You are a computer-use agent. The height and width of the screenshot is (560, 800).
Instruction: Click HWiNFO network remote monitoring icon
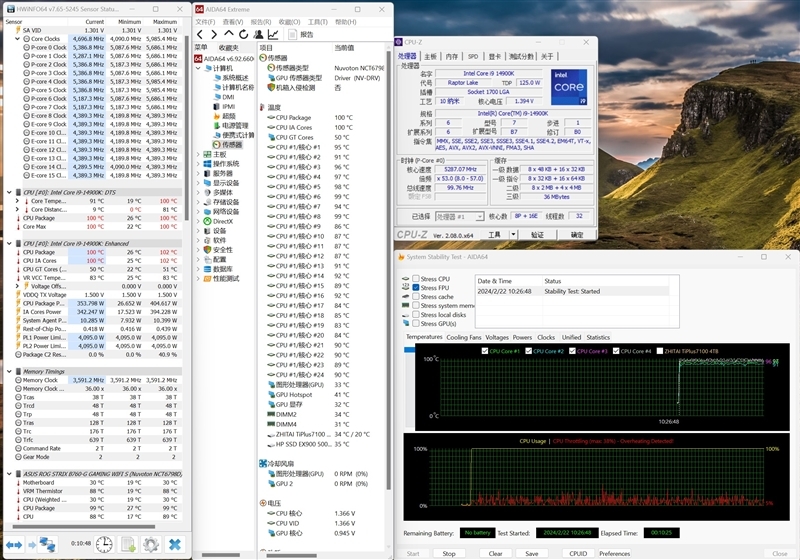point(47,543)
